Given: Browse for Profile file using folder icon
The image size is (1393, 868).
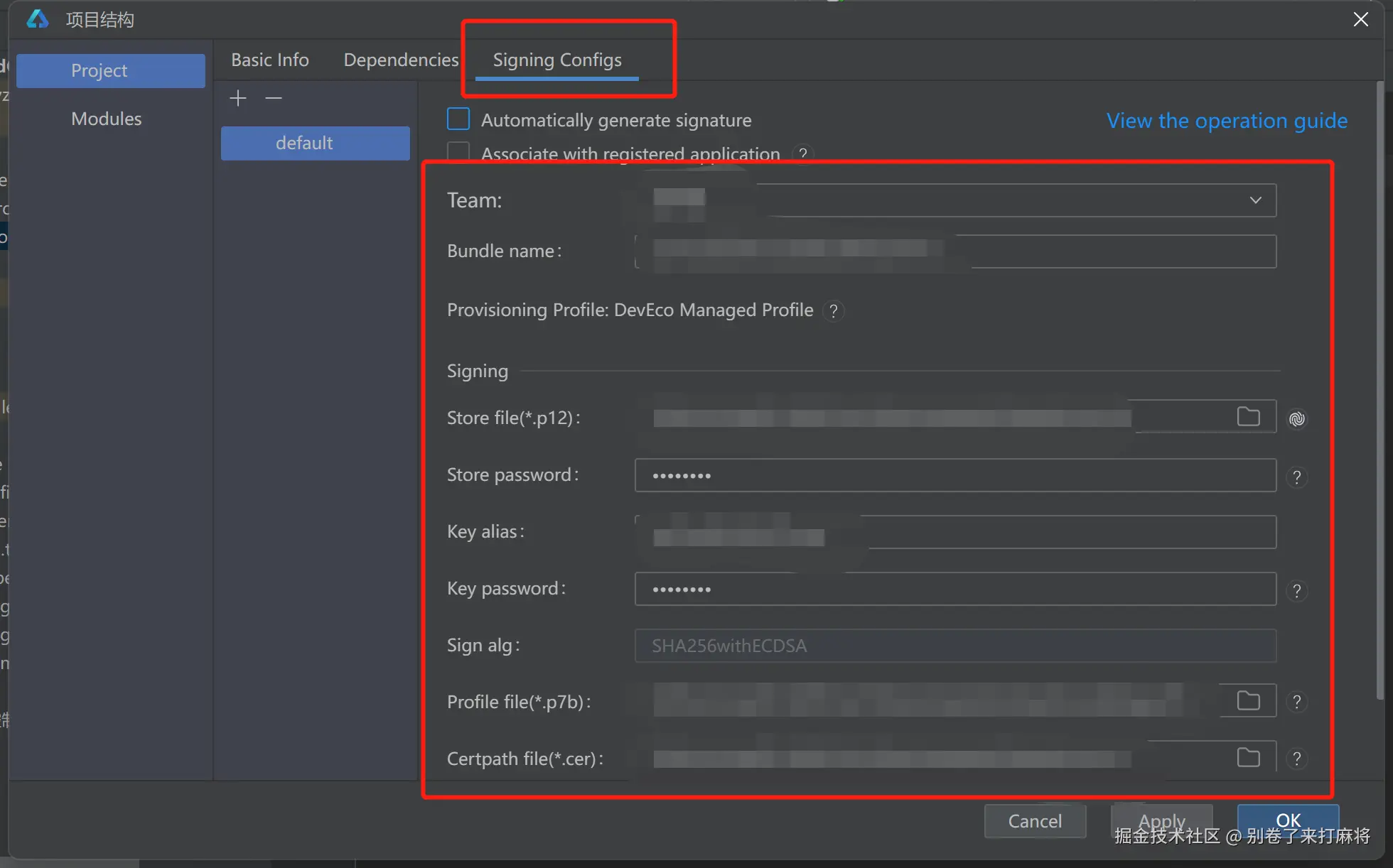Looking at the screenshot, I should tap(1248, 701).
